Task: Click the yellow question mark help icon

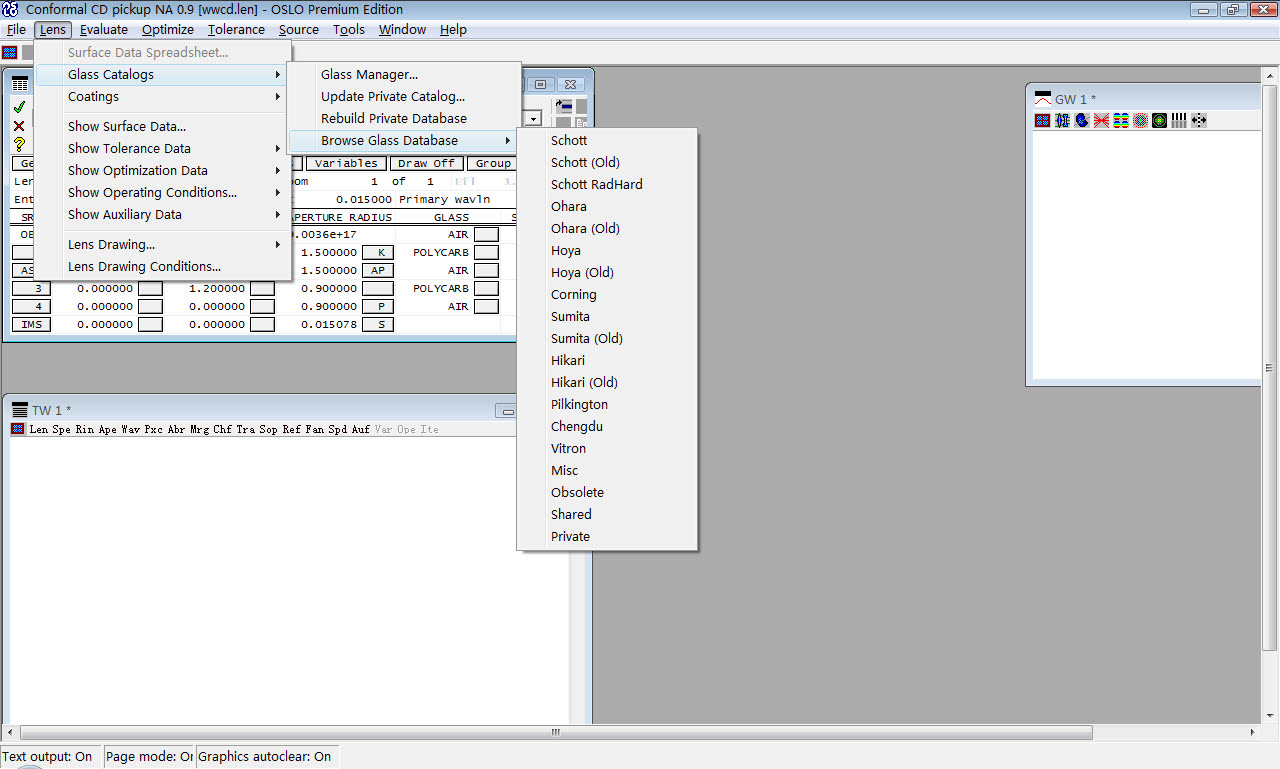Action: point(19,144)
